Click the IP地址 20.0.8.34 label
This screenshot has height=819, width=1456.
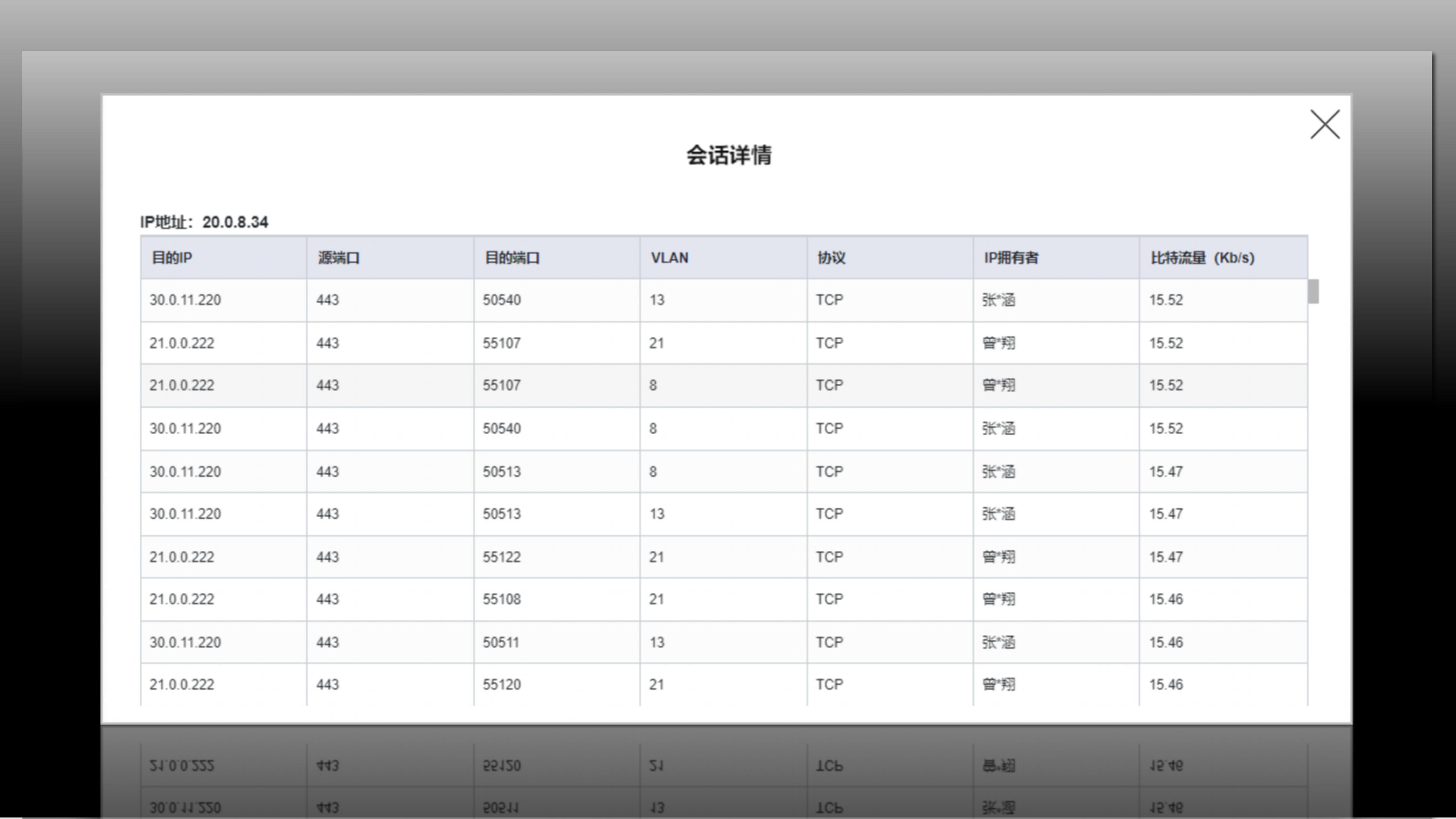[204, 222]
